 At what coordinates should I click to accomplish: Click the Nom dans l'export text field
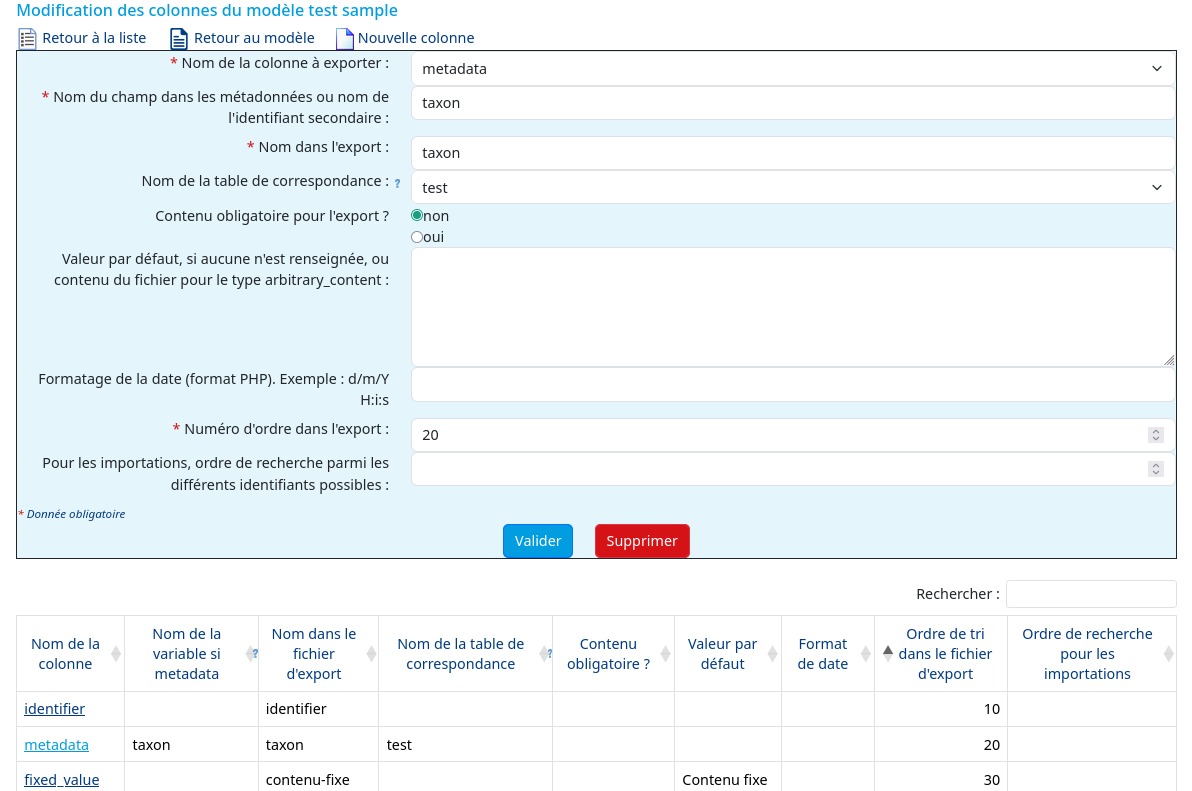pyautogui.click(x=793, y=153)
